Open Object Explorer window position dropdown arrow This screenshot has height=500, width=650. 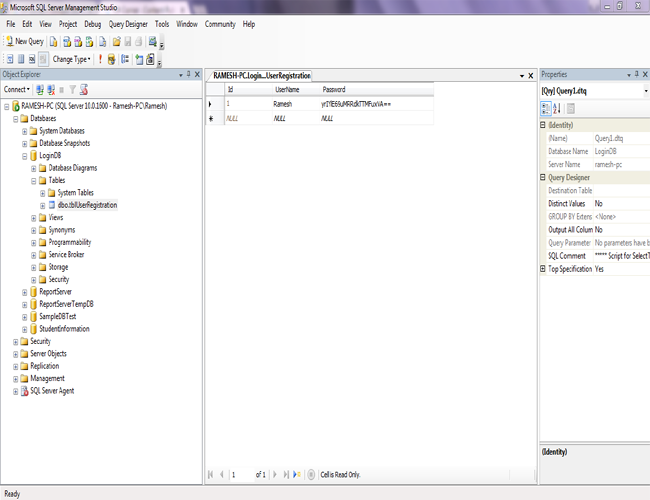[x=181, y=75]
